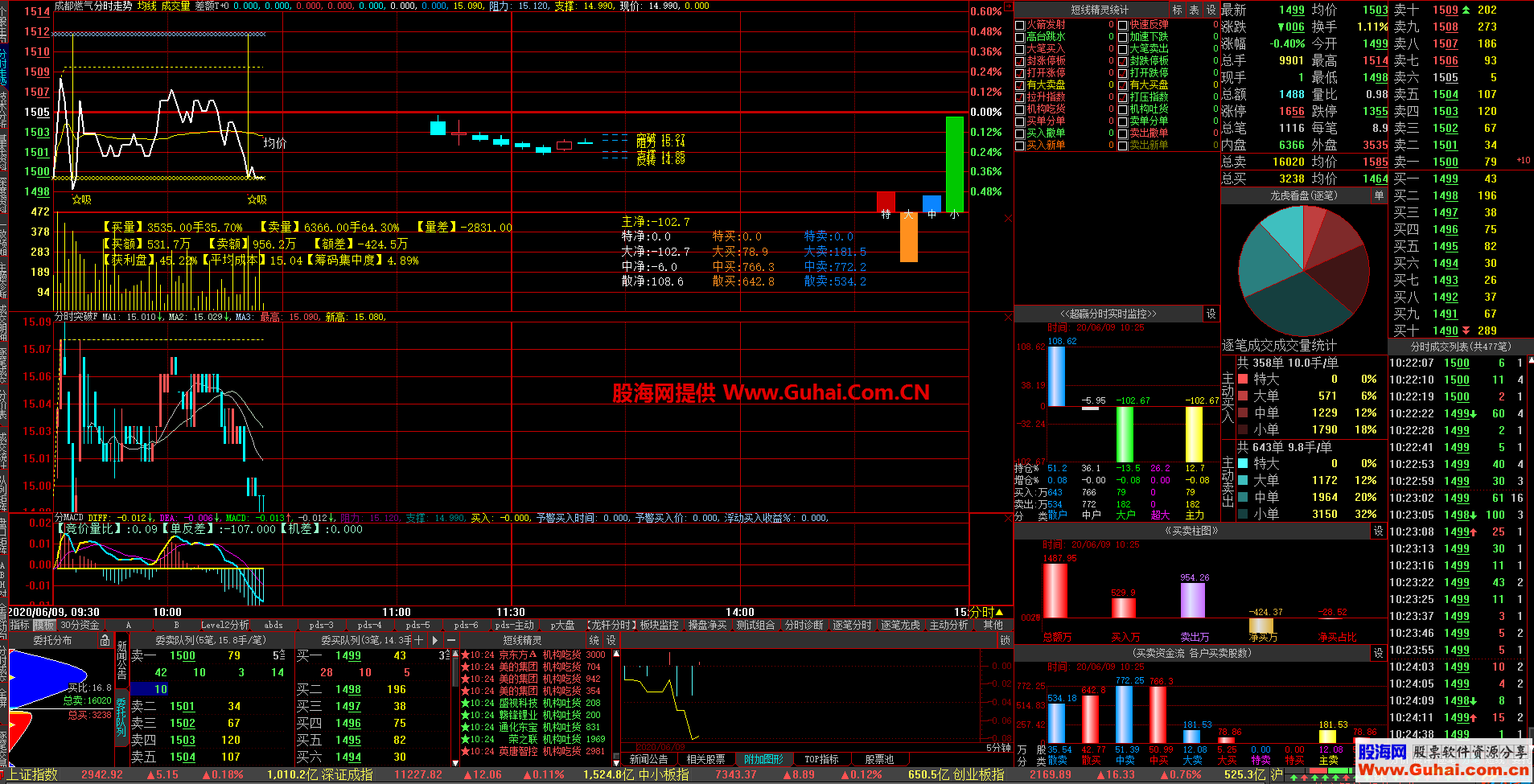Switch to 新闻公告 bottom tab
Image resolution: width=1534 pixels, height=784 pixels.
648,759
